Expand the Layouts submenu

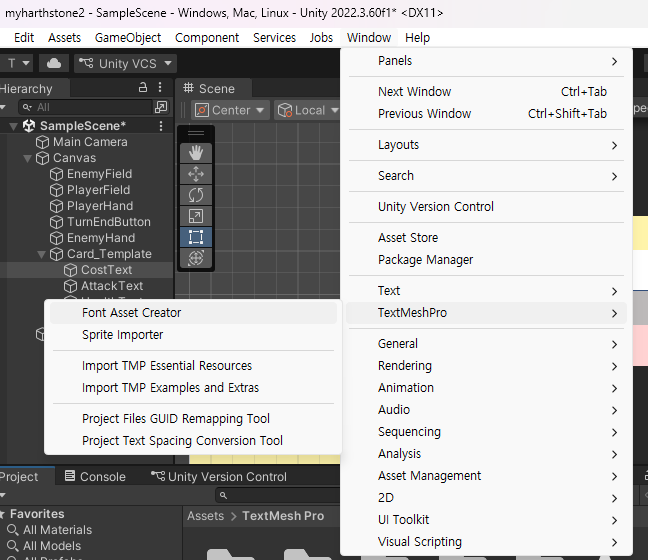pos(486,145)
